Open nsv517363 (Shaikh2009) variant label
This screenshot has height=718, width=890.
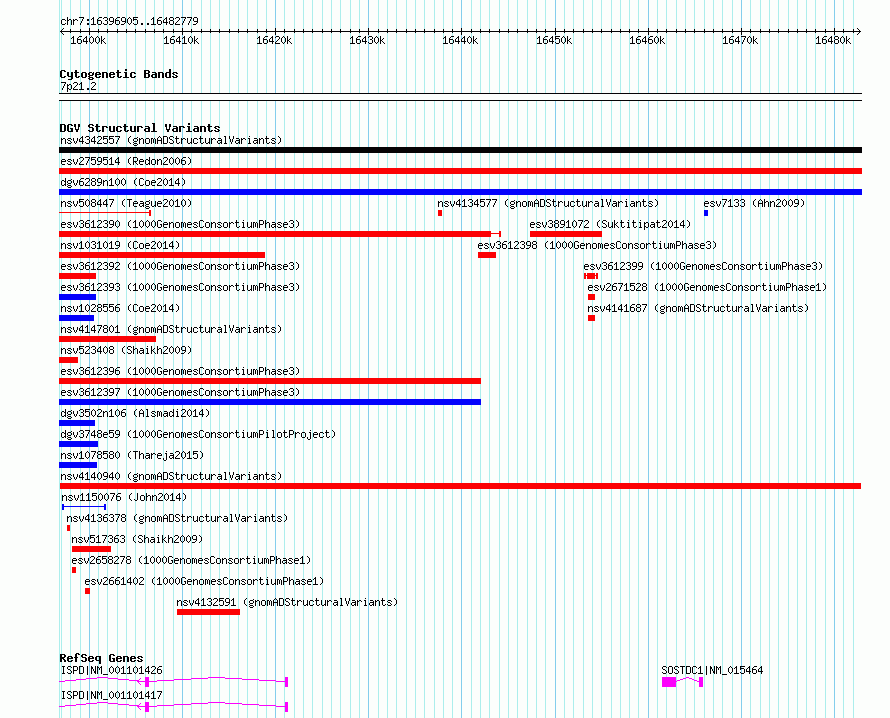point(137,539)
